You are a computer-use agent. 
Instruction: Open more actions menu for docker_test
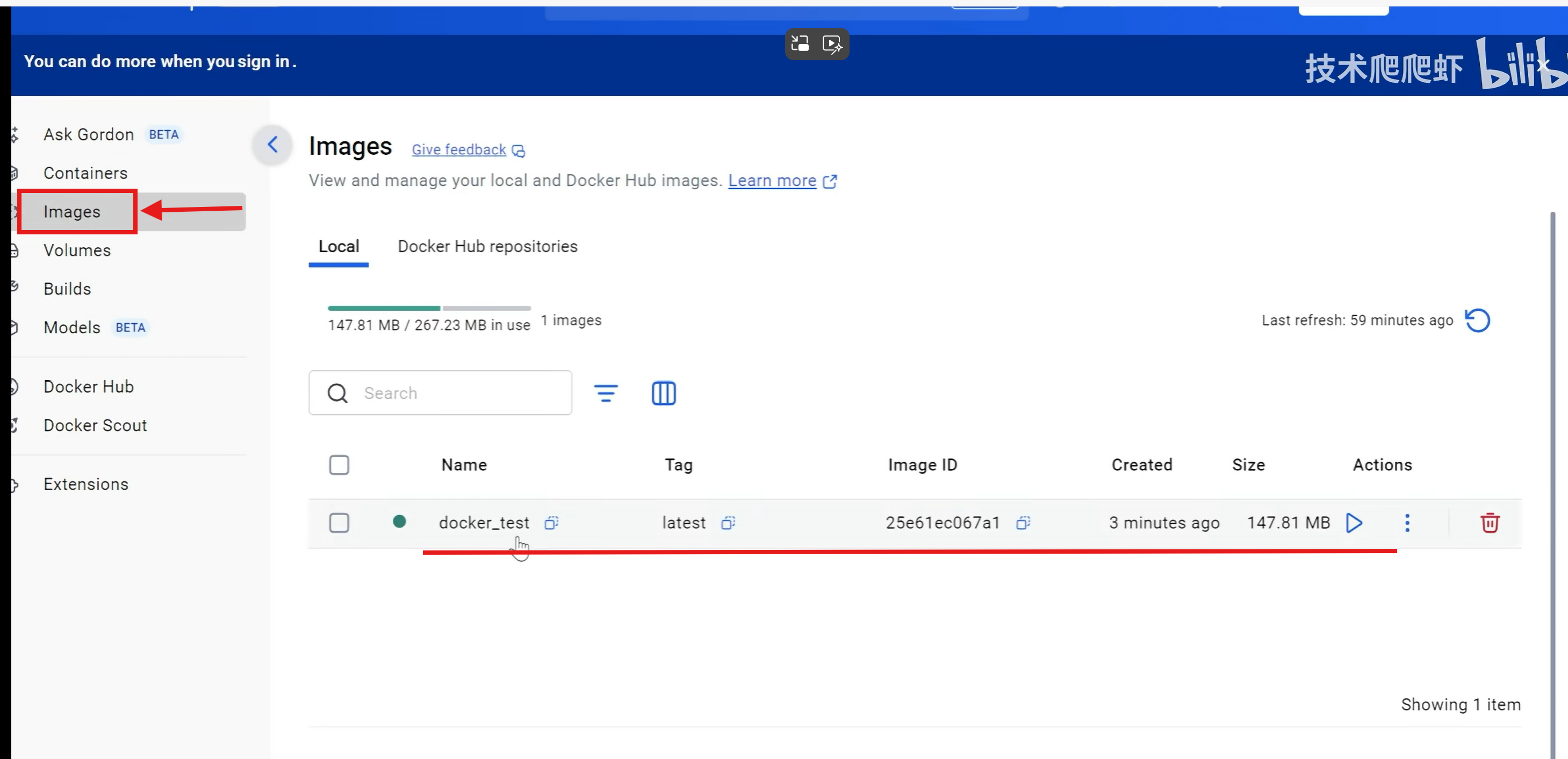pyautogui.click(x=1407, y=523)
